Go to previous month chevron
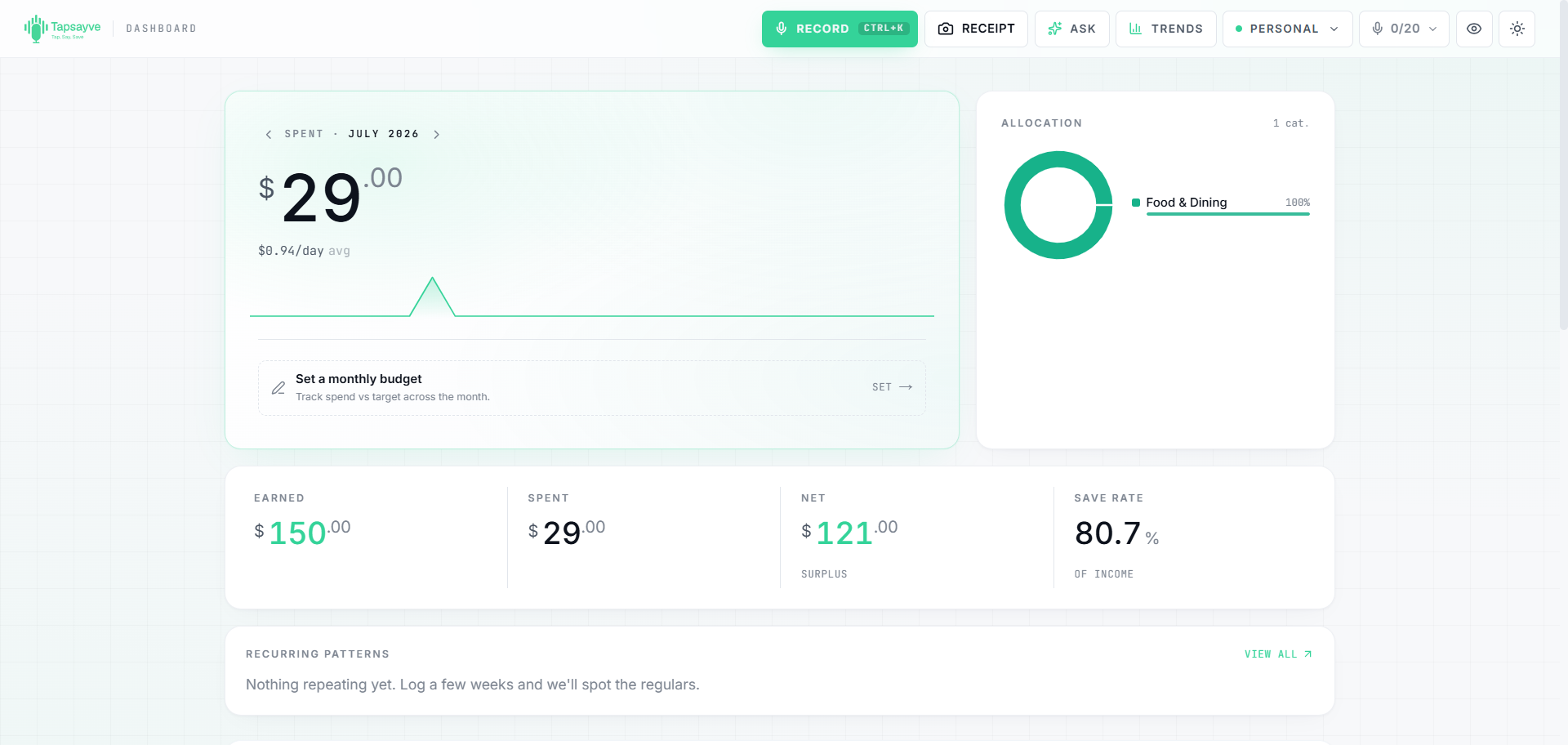 coord(268,134)
